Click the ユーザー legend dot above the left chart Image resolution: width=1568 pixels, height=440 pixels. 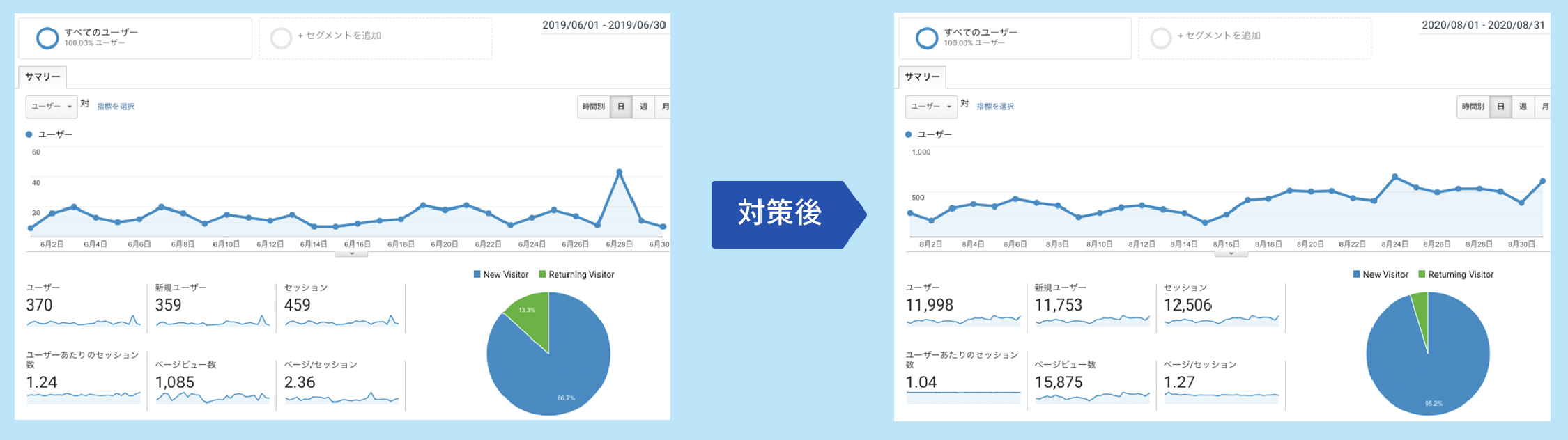(29, 134)
